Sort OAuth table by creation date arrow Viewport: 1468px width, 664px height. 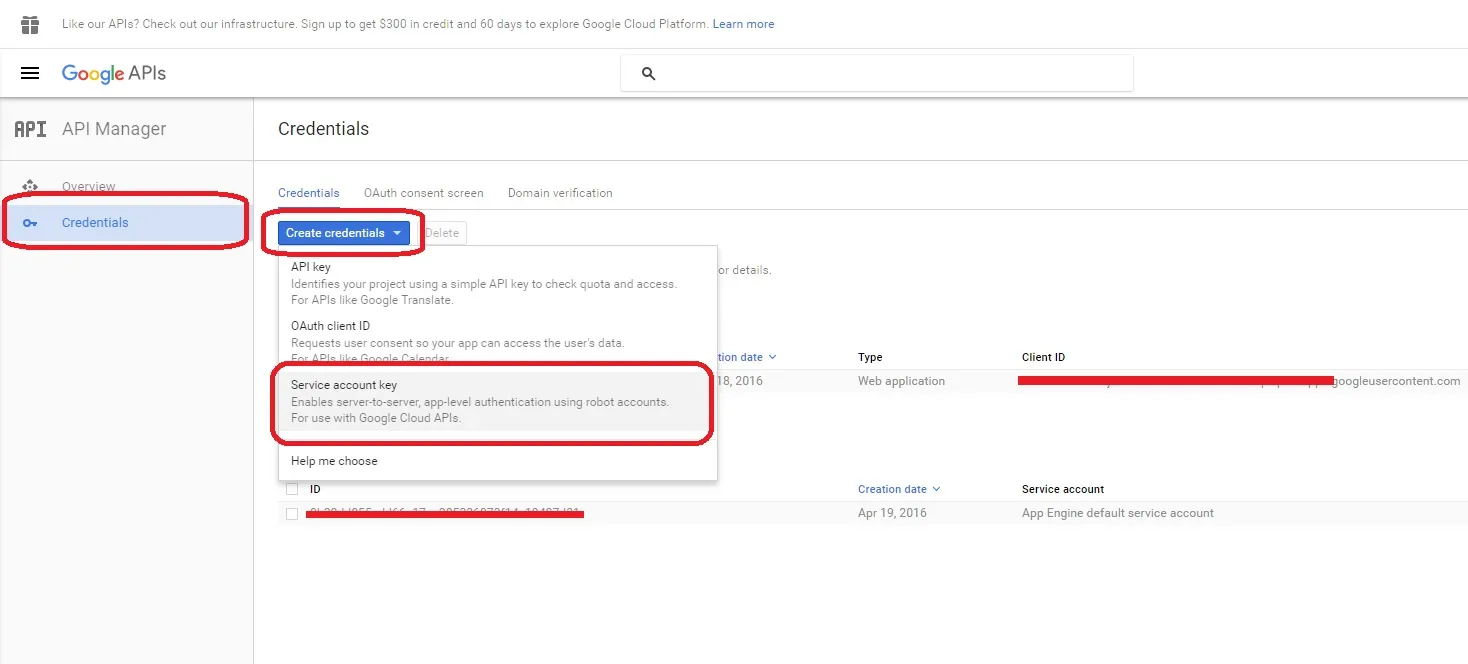772,357
